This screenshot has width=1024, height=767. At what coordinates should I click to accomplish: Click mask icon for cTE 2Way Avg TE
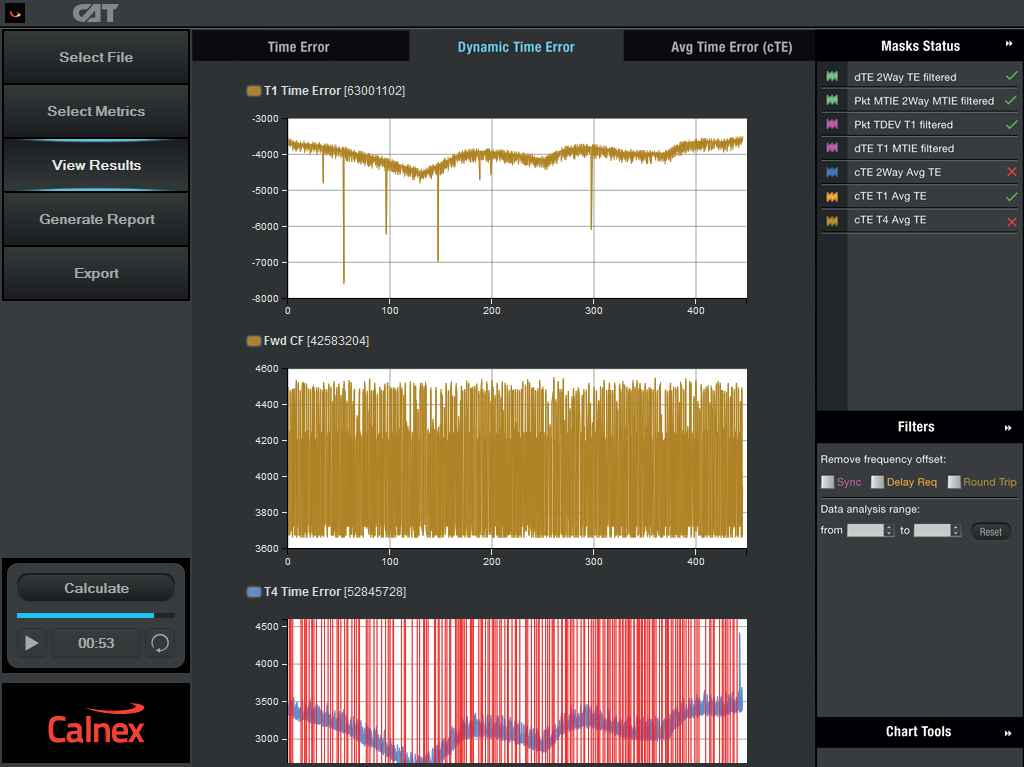(x=832, y=172)
